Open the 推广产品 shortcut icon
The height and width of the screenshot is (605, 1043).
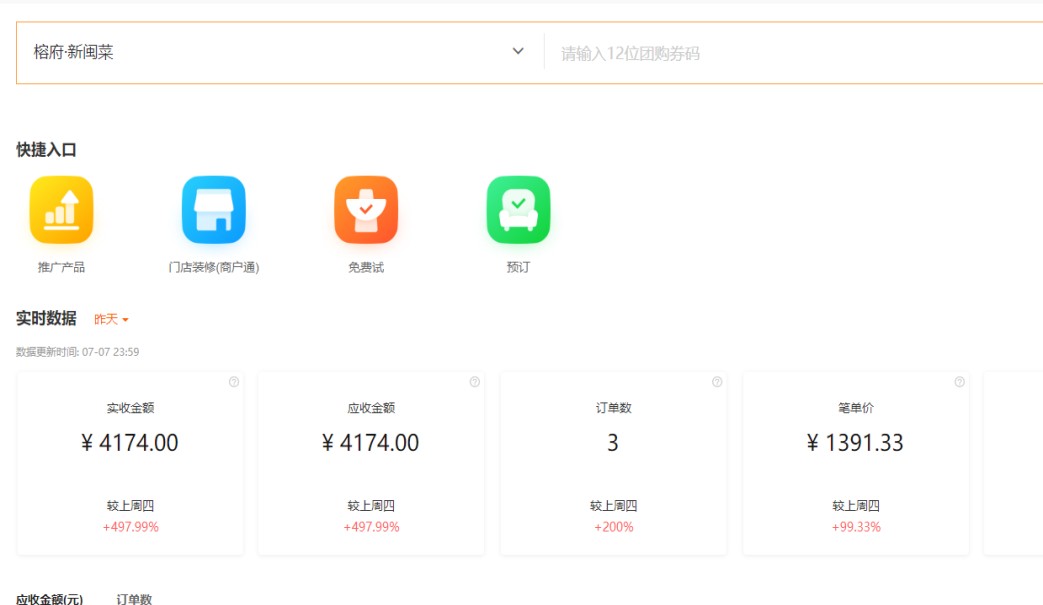click(61, 210)
